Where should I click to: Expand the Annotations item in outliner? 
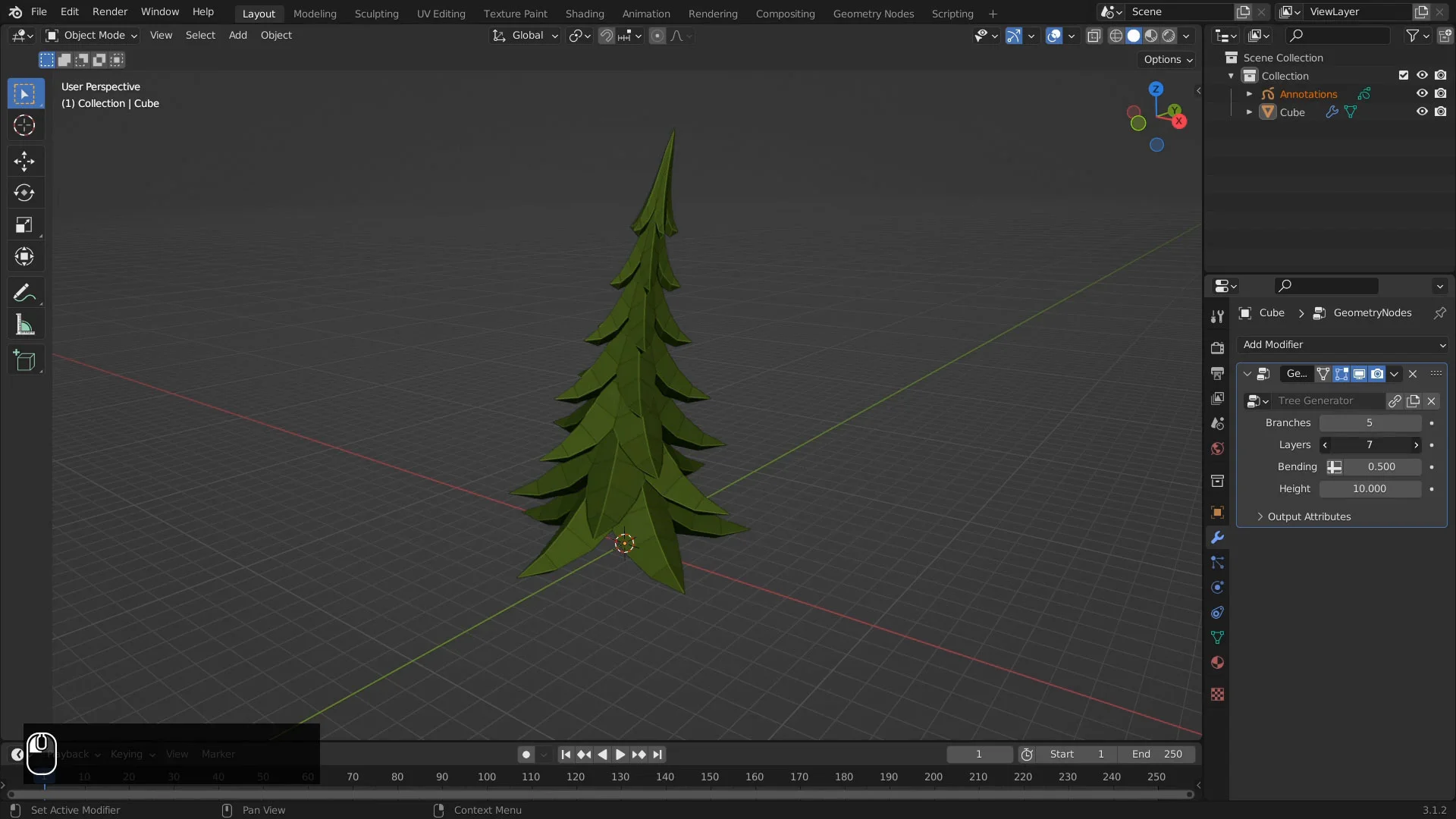point(1249,94)
